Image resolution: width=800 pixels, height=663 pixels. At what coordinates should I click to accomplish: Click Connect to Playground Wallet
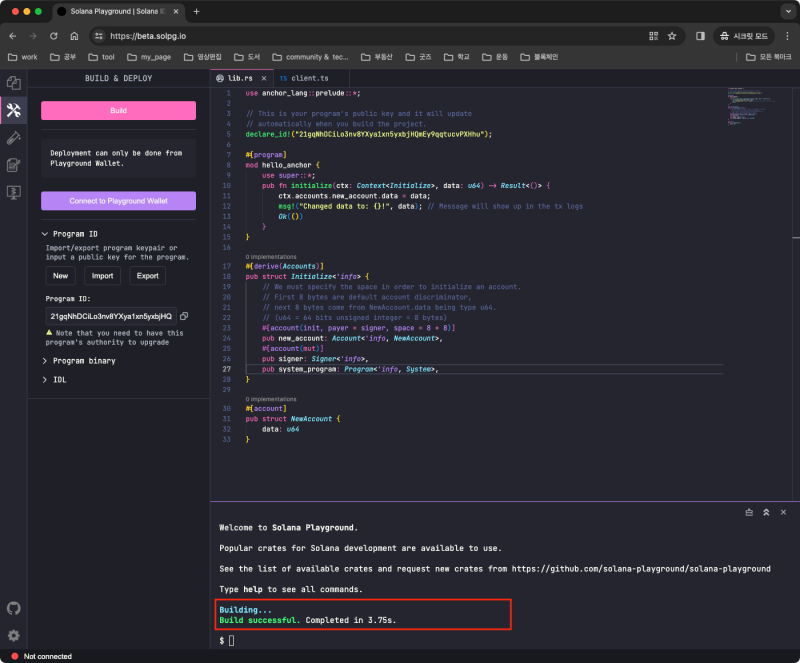point(118,201)
